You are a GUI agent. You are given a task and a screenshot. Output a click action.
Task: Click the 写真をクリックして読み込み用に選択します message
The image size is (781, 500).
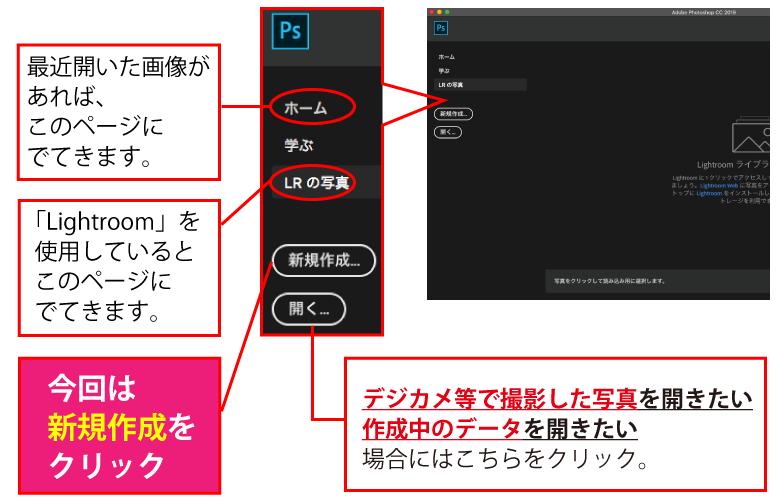[610, 281]
